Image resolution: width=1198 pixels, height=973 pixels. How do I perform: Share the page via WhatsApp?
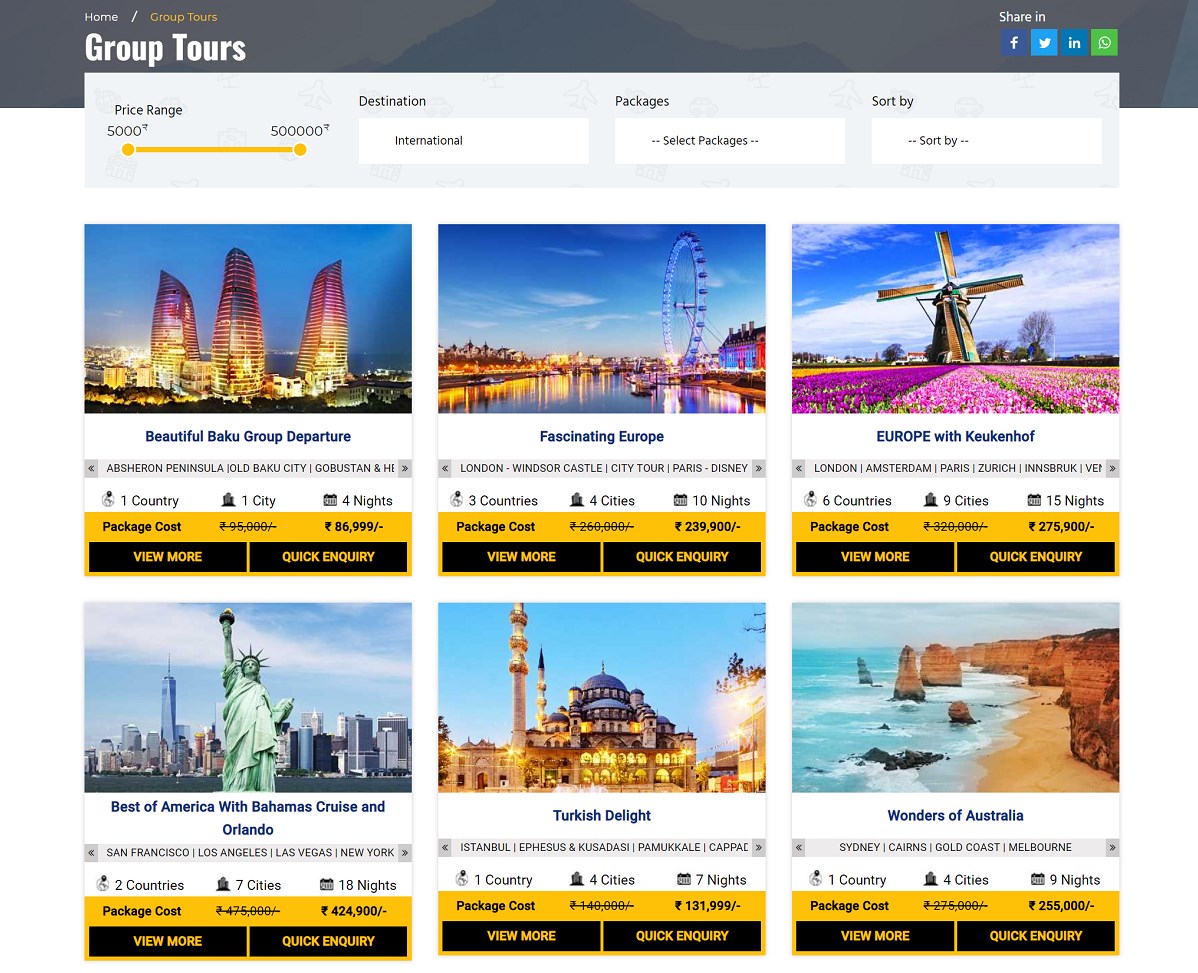click(1104, 42)
